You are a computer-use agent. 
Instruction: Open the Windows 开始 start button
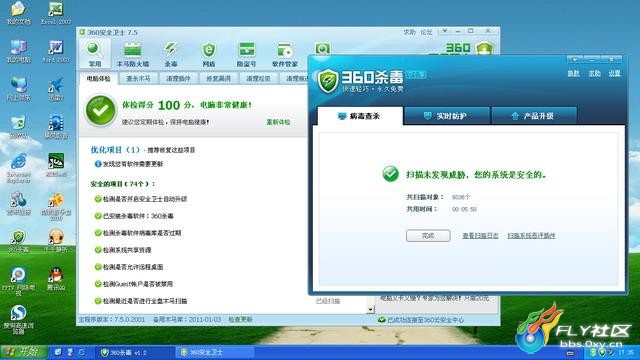pos(23,352)
